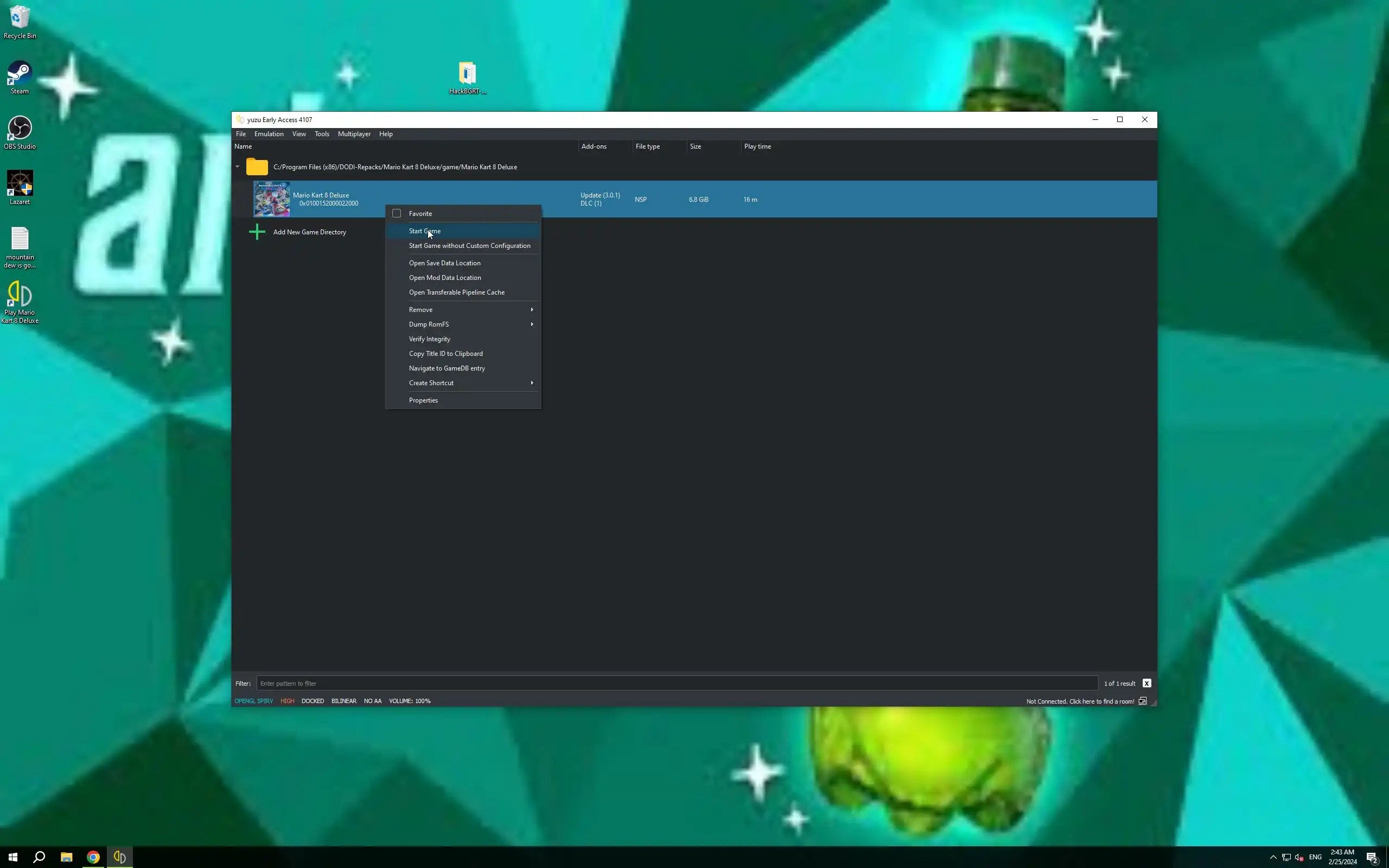Click the VOLUME: 100% status control
Screen dimensions: 1389x868
pos(409,701)
